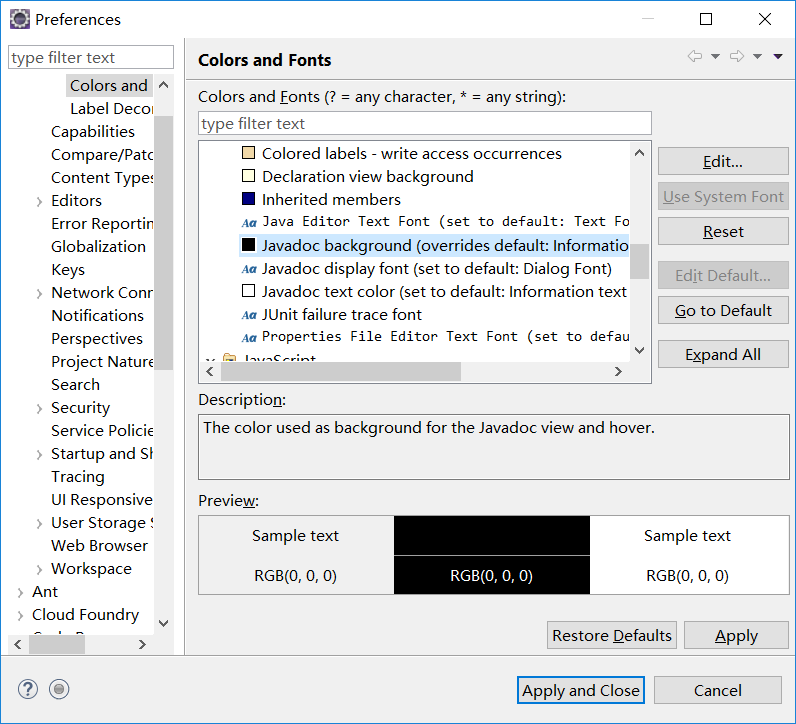The image size is (796, 724).
Task: Expand the Cloud Foundry node
Action: 20,615
